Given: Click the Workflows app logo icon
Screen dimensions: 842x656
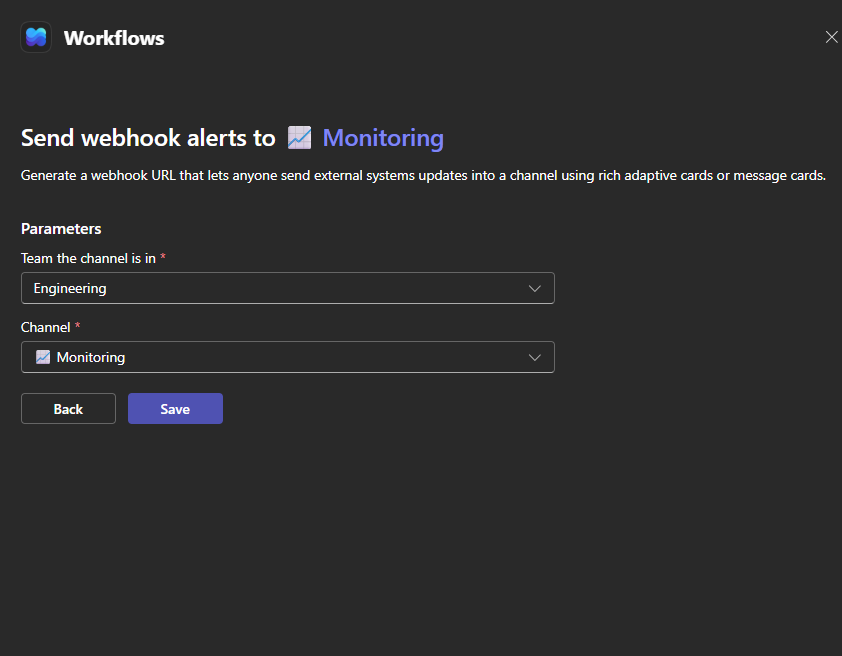Looking at the screenshot, I should [x=36, y=37].
